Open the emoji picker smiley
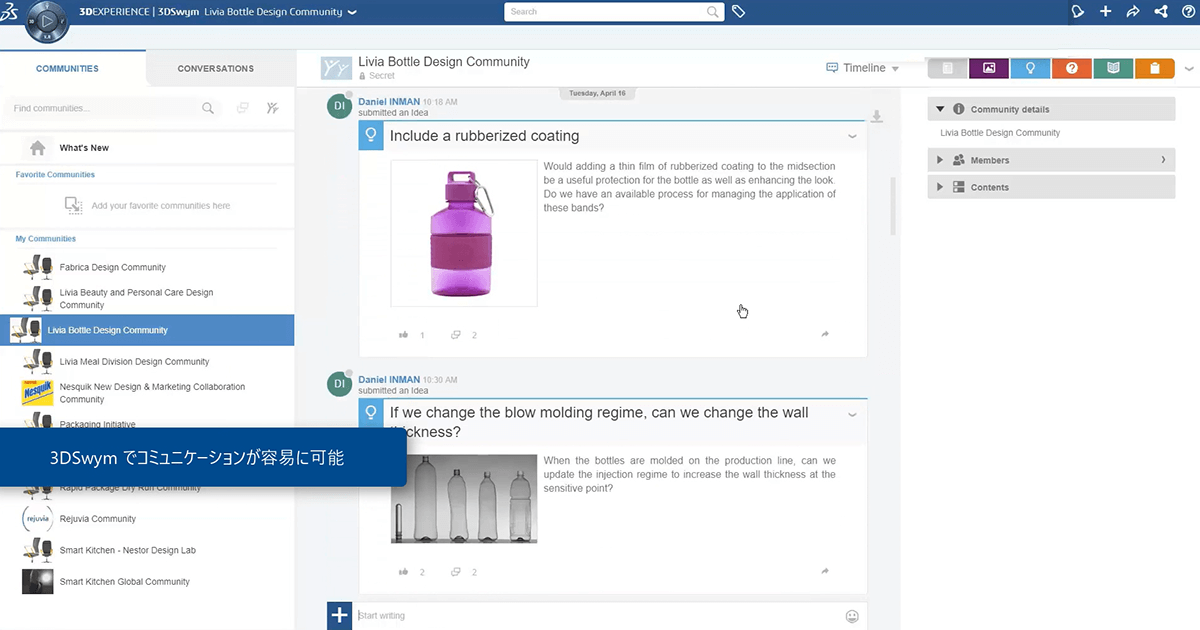 pos(852,616)
